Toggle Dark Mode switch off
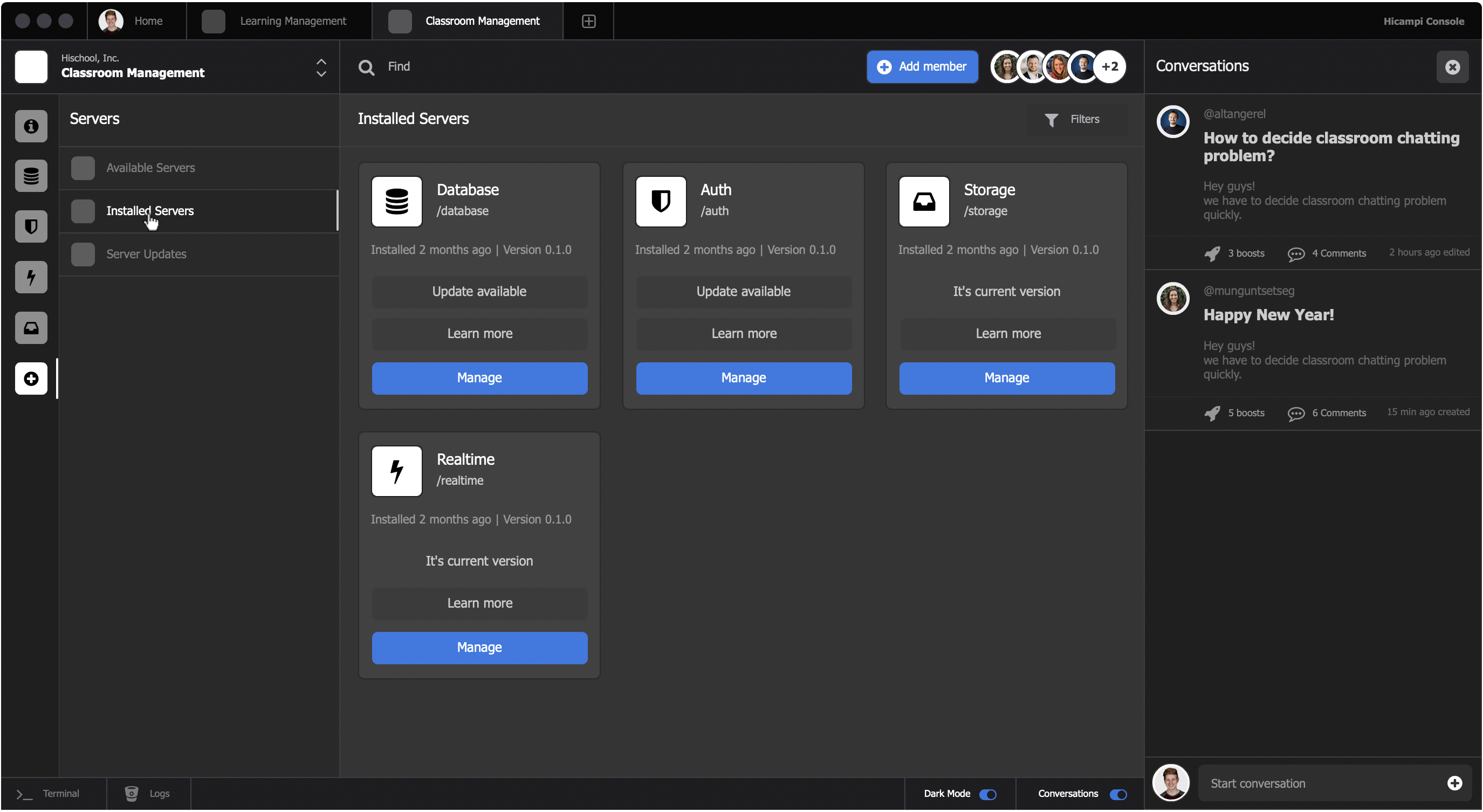 click(988, 794)
